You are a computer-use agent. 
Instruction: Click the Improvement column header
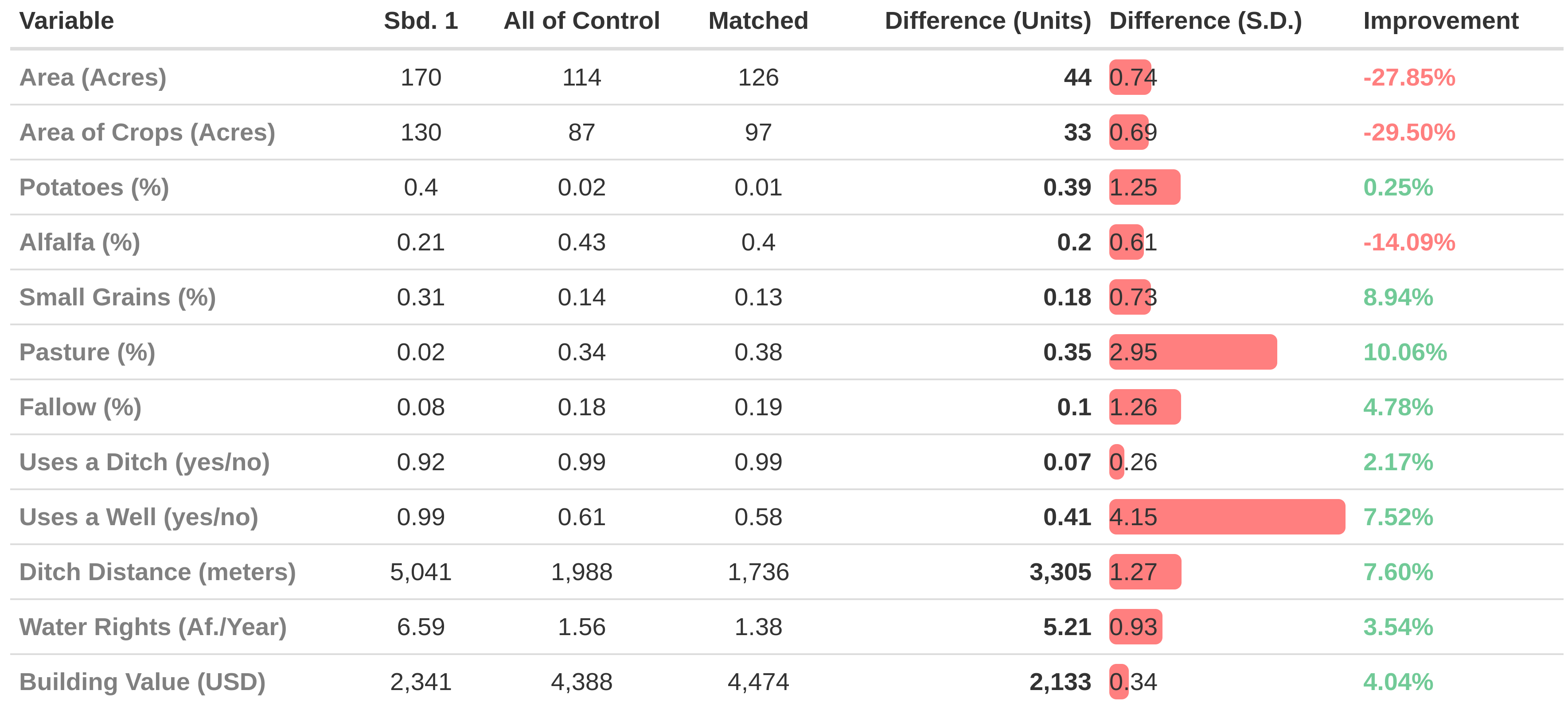tap(1440, 21)
